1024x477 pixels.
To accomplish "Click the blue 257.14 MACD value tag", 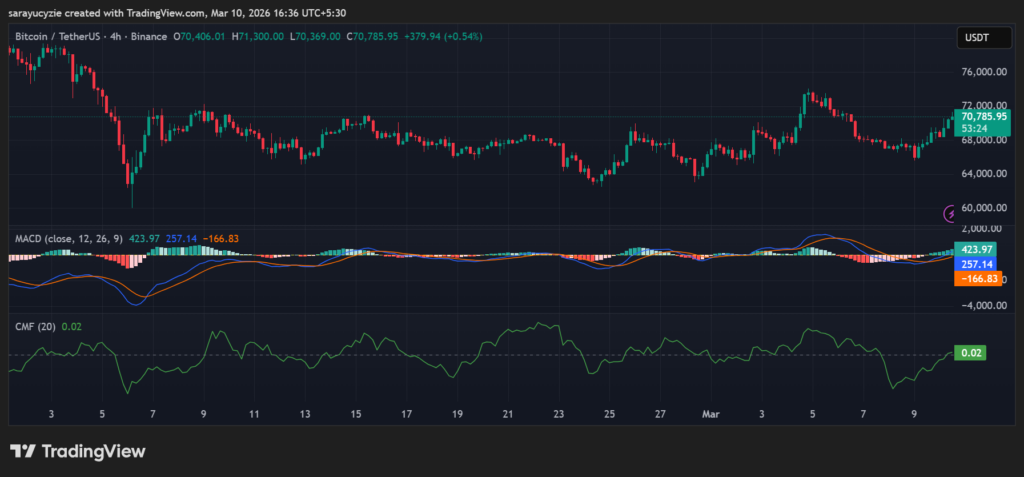I will (975, 263).
